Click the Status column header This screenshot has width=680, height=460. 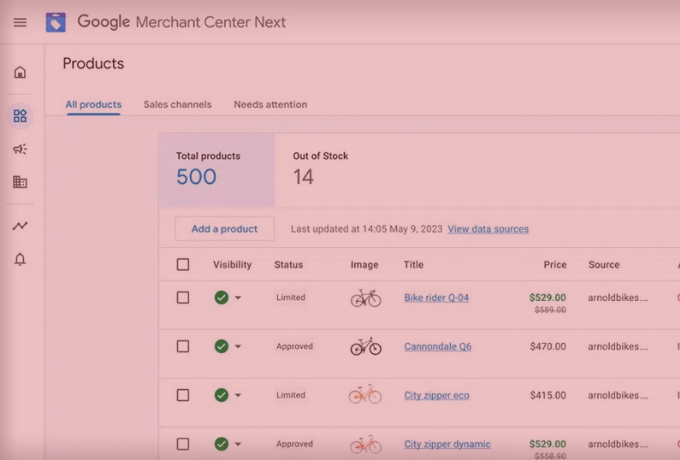[x=288, y=264]
